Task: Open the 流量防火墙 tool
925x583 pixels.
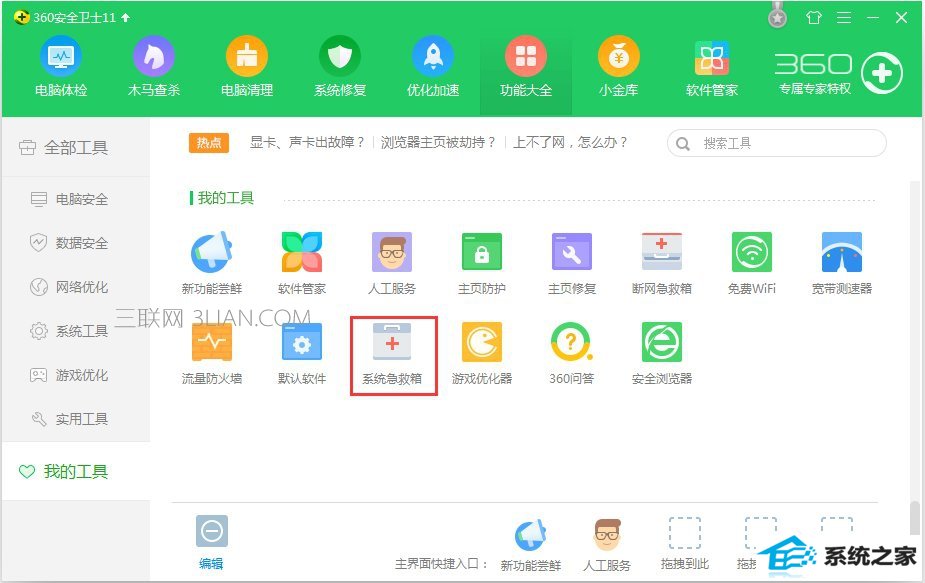Action: pos(212,353)
